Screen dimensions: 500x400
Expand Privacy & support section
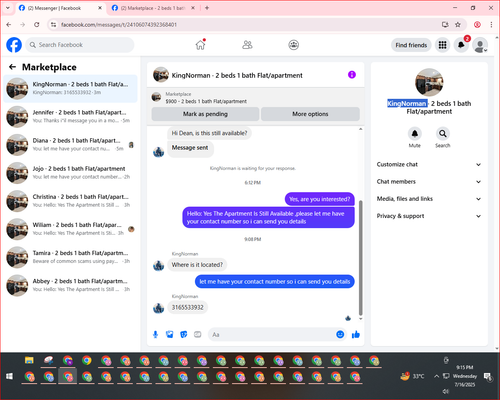429,216
